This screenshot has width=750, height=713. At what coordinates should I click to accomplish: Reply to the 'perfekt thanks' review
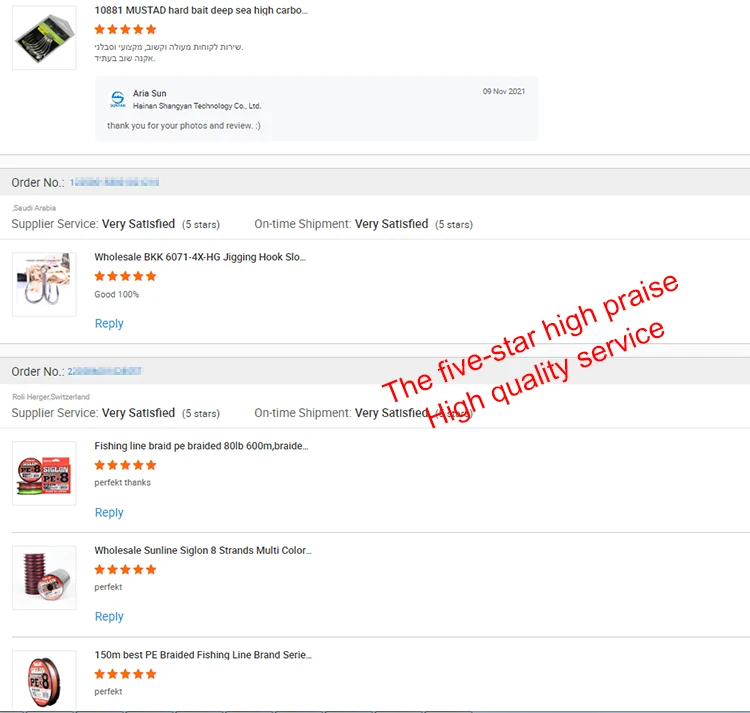109,513
